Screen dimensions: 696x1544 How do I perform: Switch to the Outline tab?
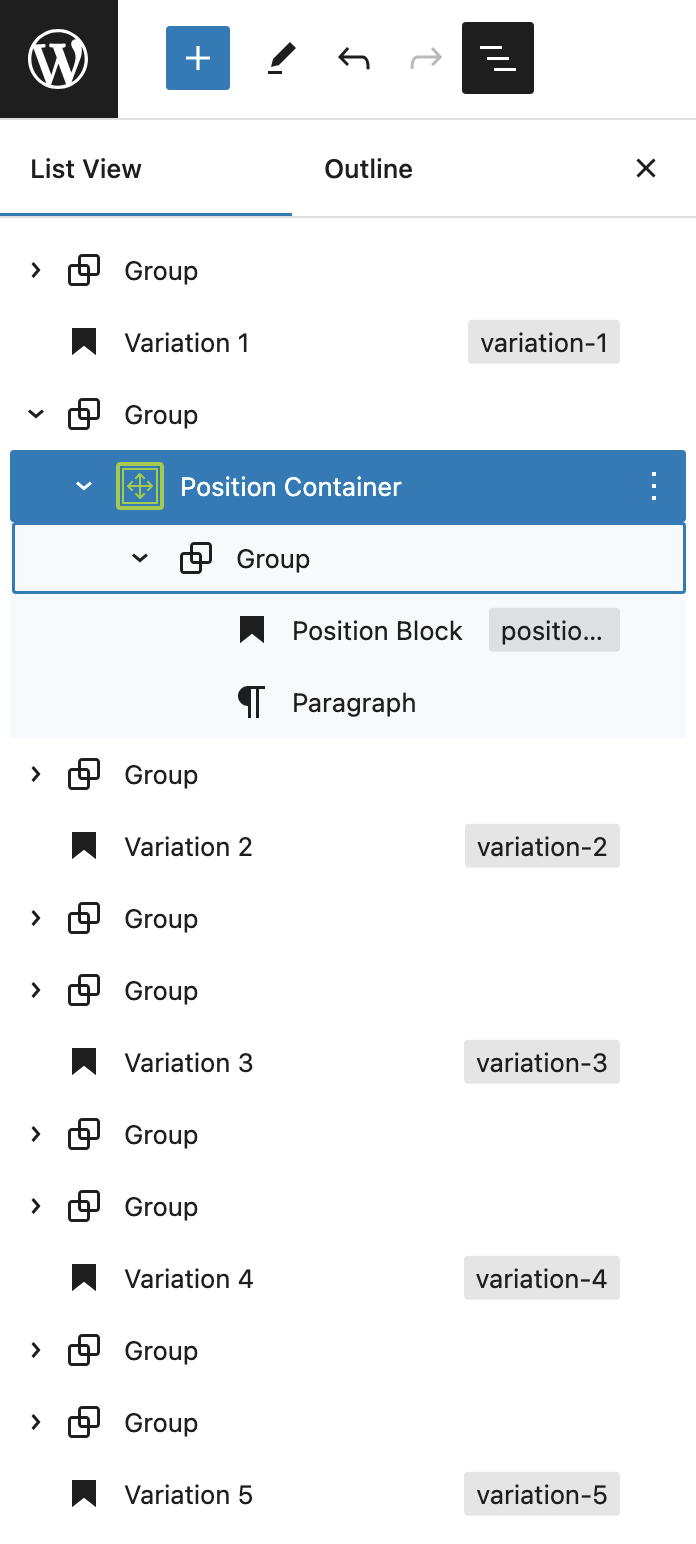coord(368,169)
